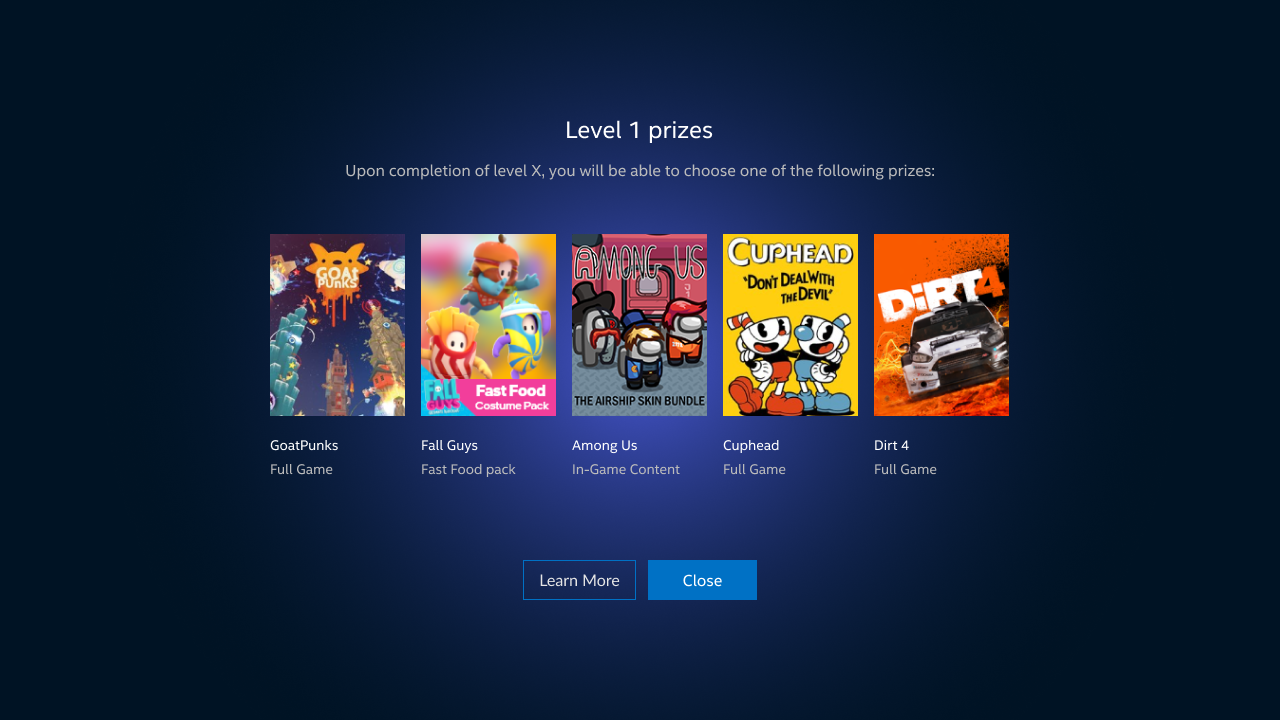1280x720 pixels.
Task: Pick the Among Us Airship Skin Bundle artwork
Action: [x=639, y=325]
